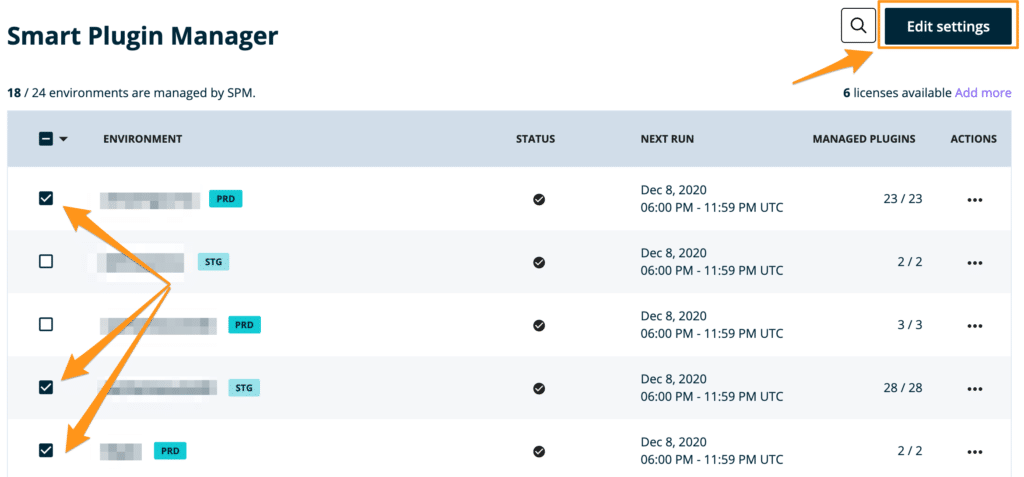Image resolution: width=1024 pixels, height=477 pixels.
Task: Open actions menu for 23 / 23 plugins row
Action: (x=975, y=200)
